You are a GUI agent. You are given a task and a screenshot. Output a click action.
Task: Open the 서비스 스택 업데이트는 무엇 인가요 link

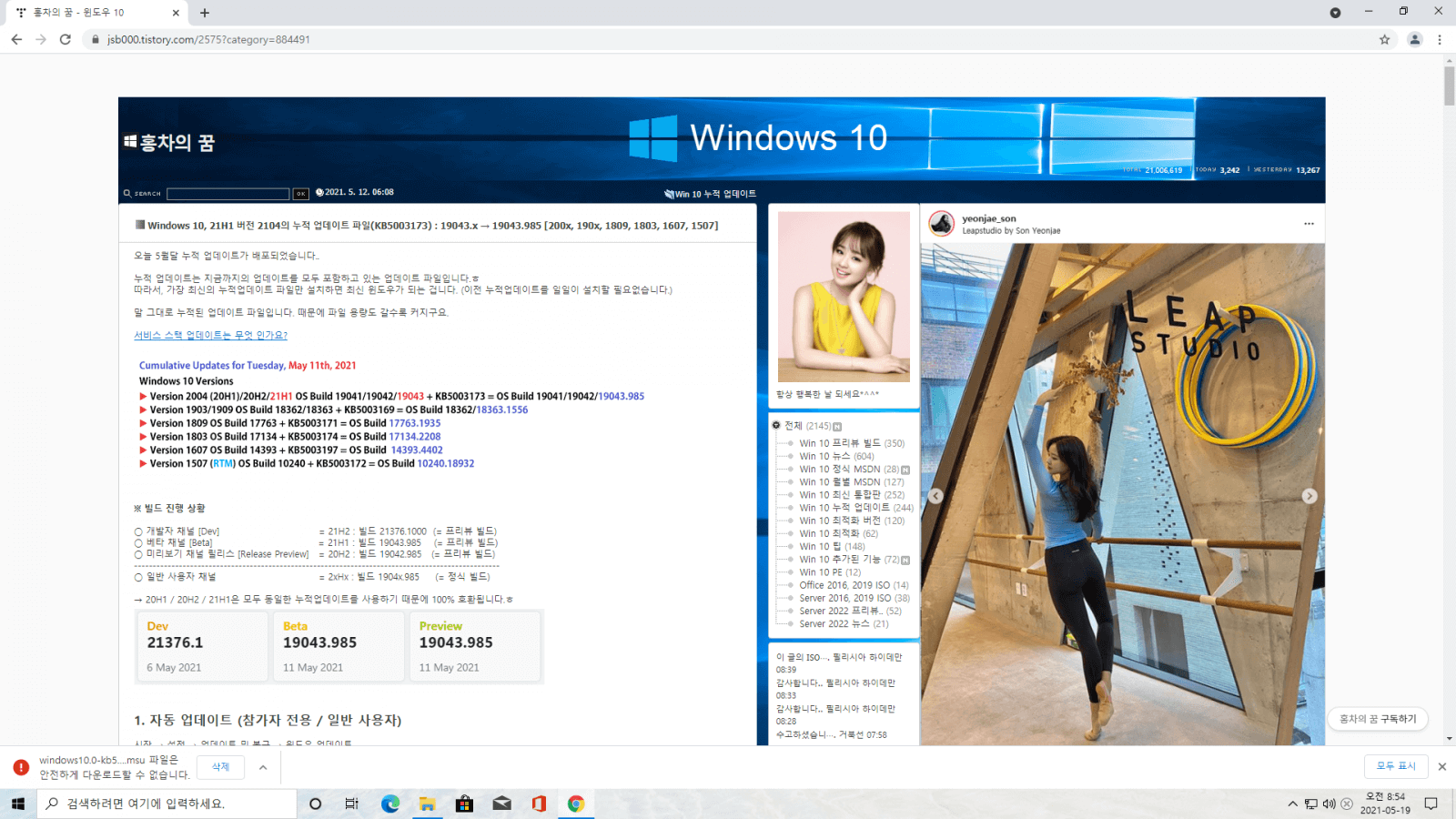pos(211,335)
